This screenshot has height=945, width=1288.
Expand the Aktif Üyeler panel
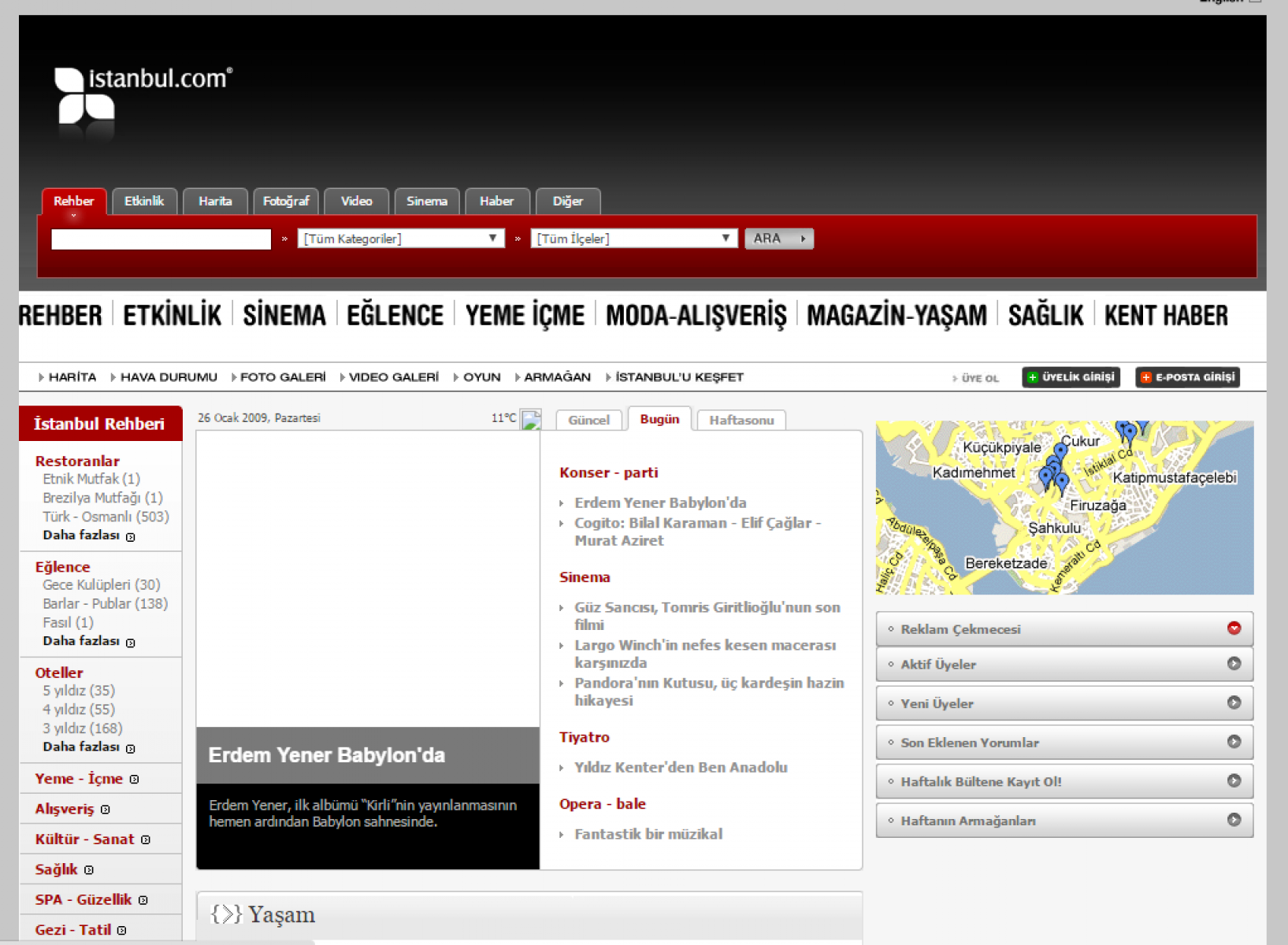point(1234,664)
